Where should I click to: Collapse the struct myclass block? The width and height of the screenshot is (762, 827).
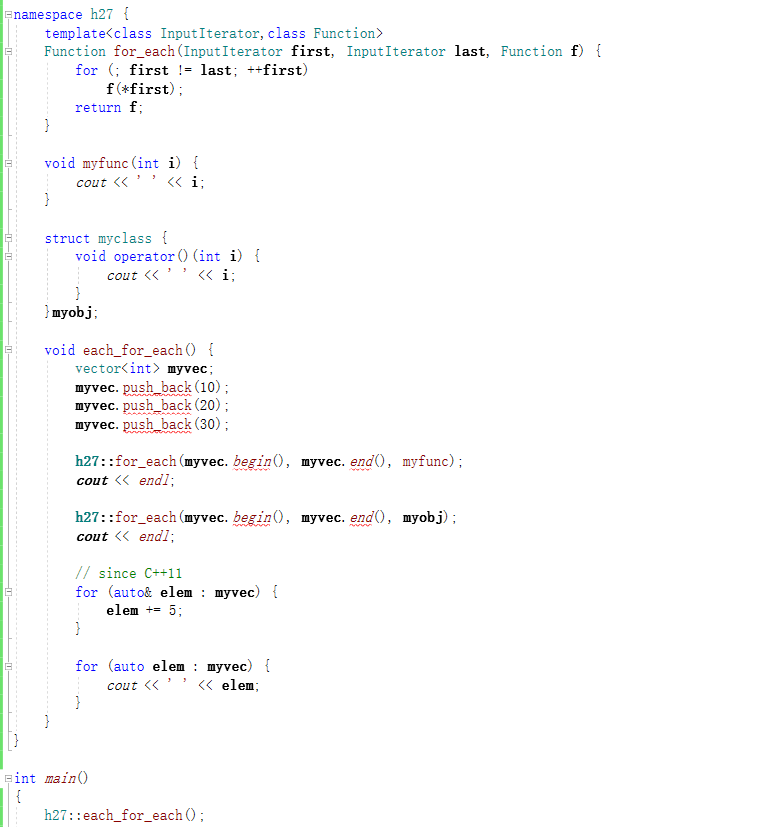point(8,238)
